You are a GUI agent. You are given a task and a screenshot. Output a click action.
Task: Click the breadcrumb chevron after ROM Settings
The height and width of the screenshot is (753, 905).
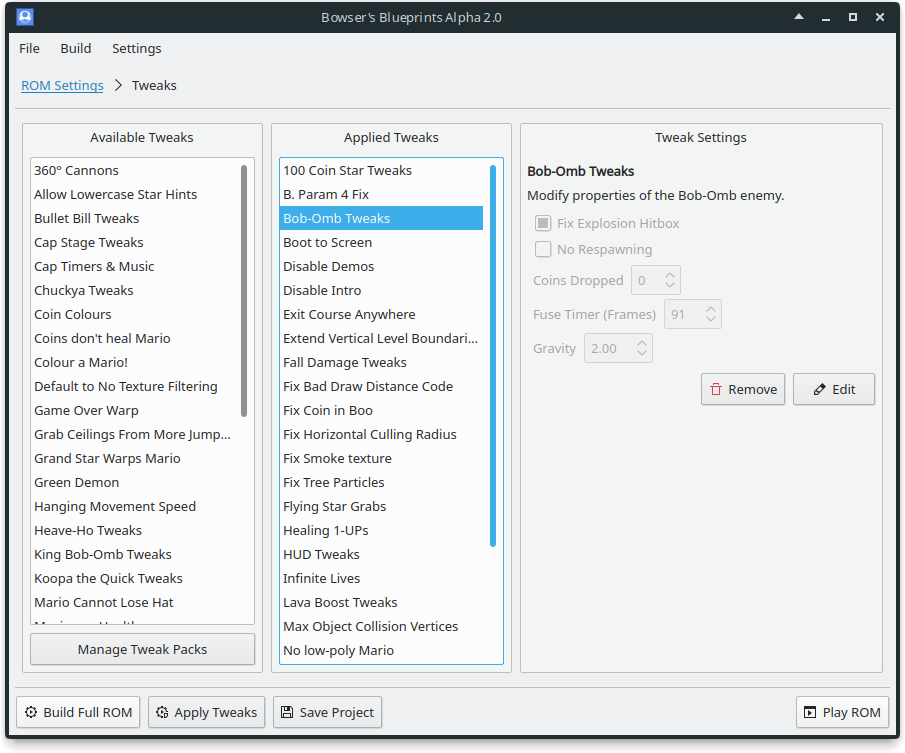[118, 85]
